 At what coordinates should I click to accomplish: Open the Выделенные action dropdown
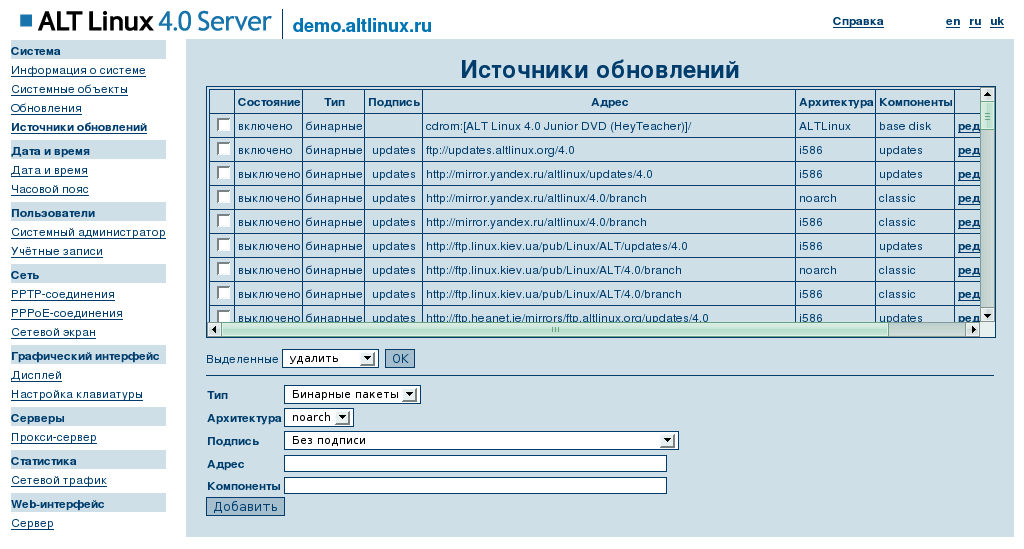329,358
